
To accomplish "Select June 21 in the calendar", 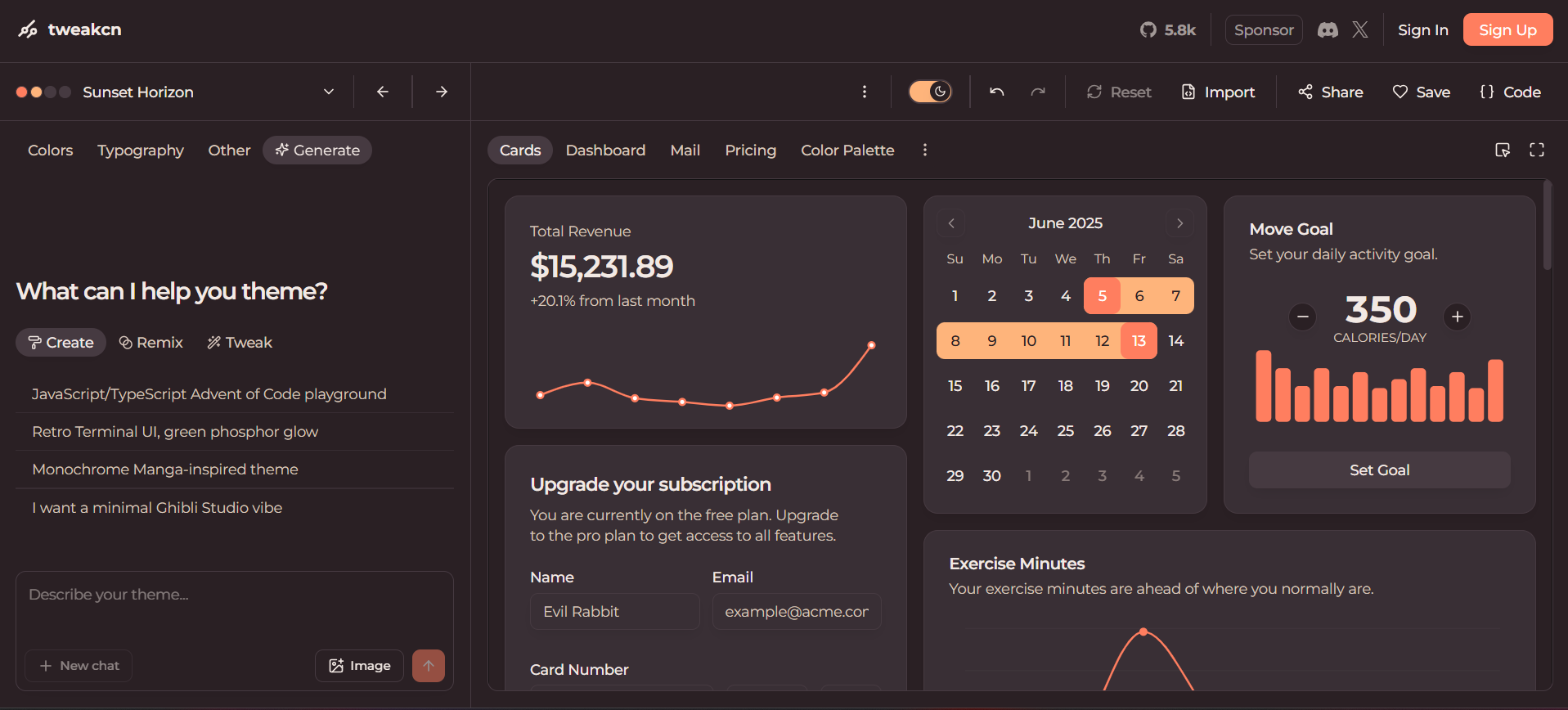I will [x=1175, y=386].
